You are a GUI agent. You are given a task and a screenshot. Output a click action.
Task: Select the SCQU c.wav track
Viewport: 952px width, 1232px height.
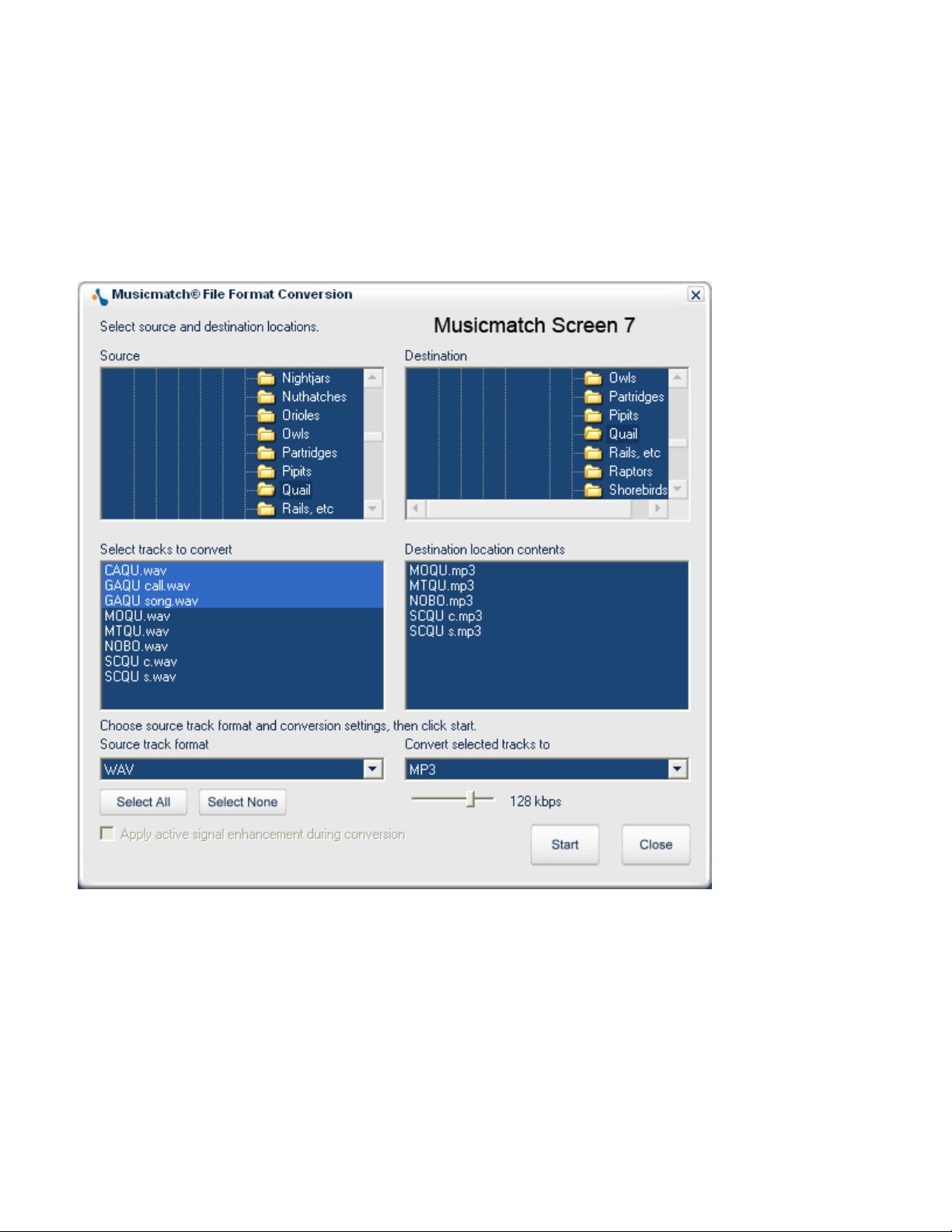[x=141, y=661]
